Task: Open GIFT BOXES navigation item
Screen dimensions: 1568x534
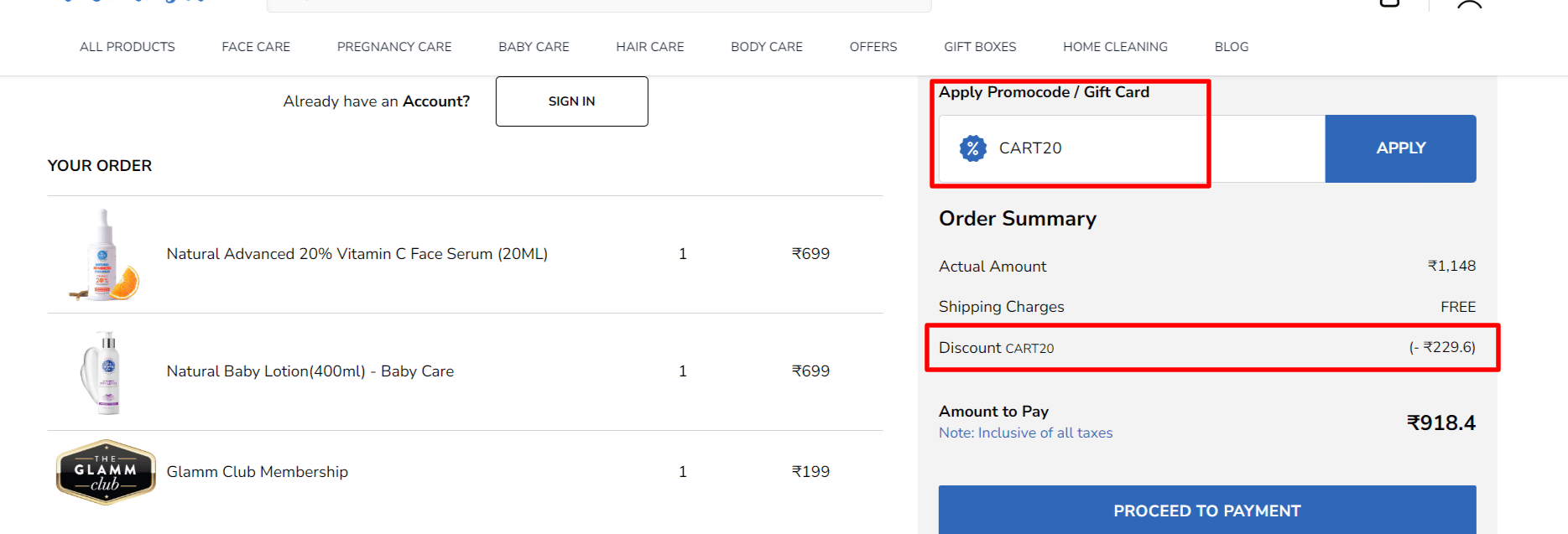Action: coord(980,46)
